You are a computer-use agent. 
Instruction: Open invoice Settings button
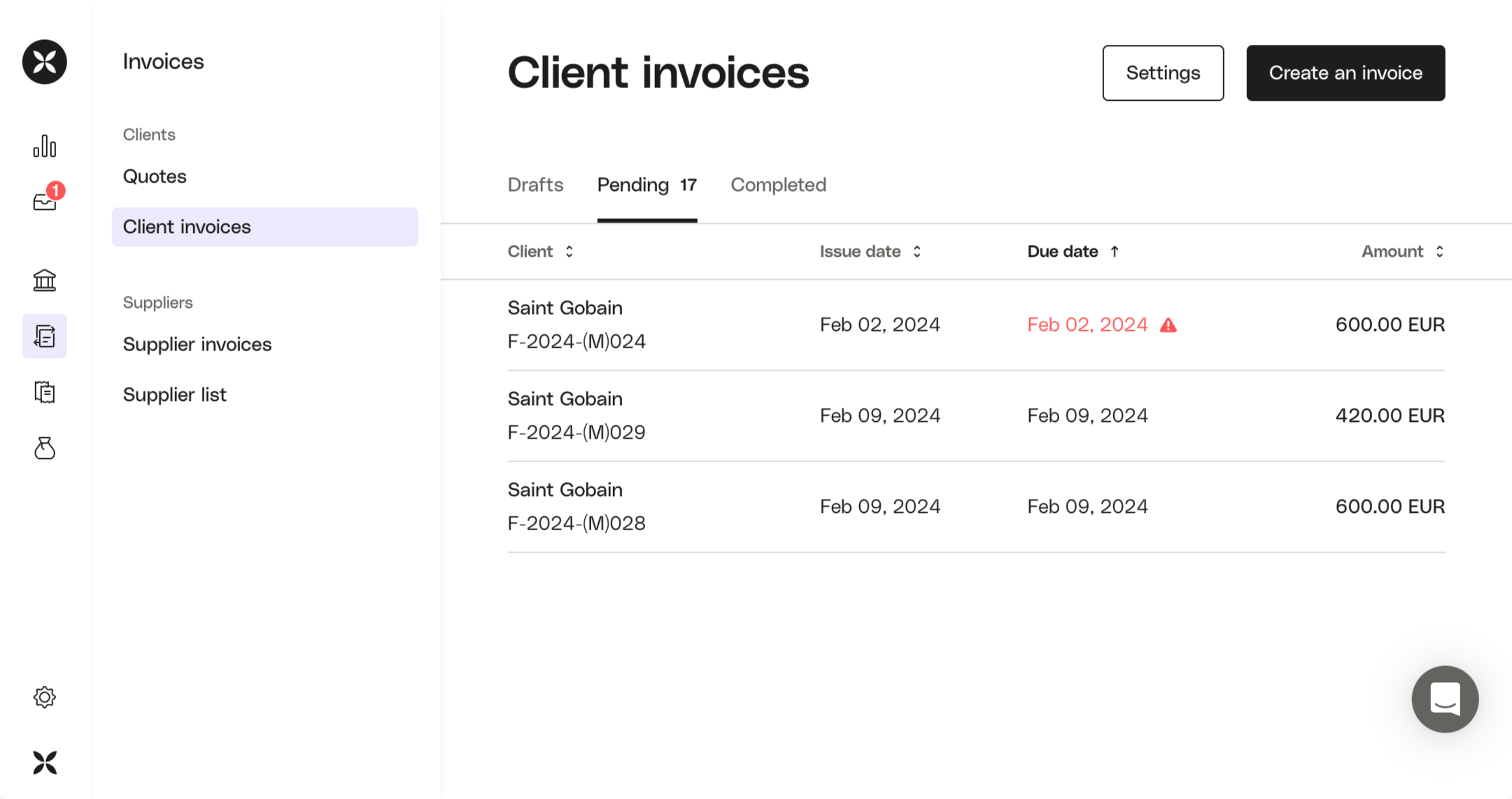click(x=1163, y=73)
